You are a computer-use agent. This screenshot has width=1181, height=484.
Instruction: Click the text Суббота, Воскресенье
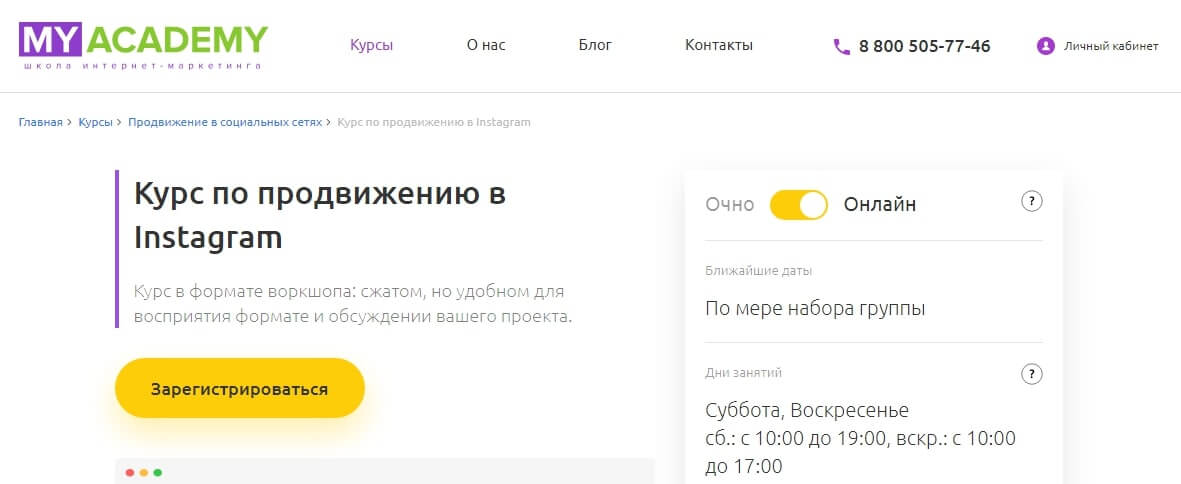pyautogui.click(x=807, y=410)
